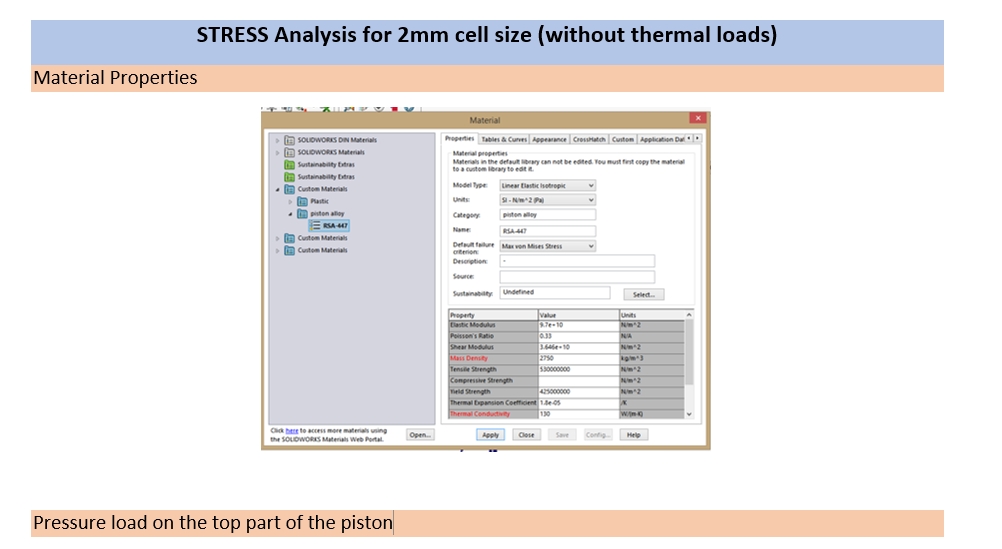This screenshot has height=549, width=1002.
Task: Open the Default failure criterion dropdown
Action: 591,246
